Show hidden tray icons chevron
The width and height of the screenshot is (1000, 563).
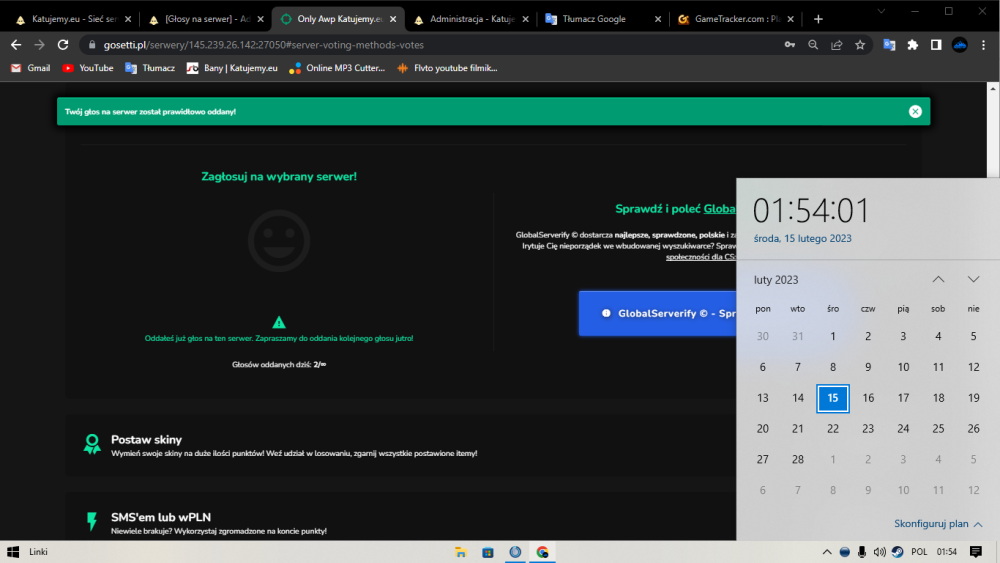coord(827,552)
